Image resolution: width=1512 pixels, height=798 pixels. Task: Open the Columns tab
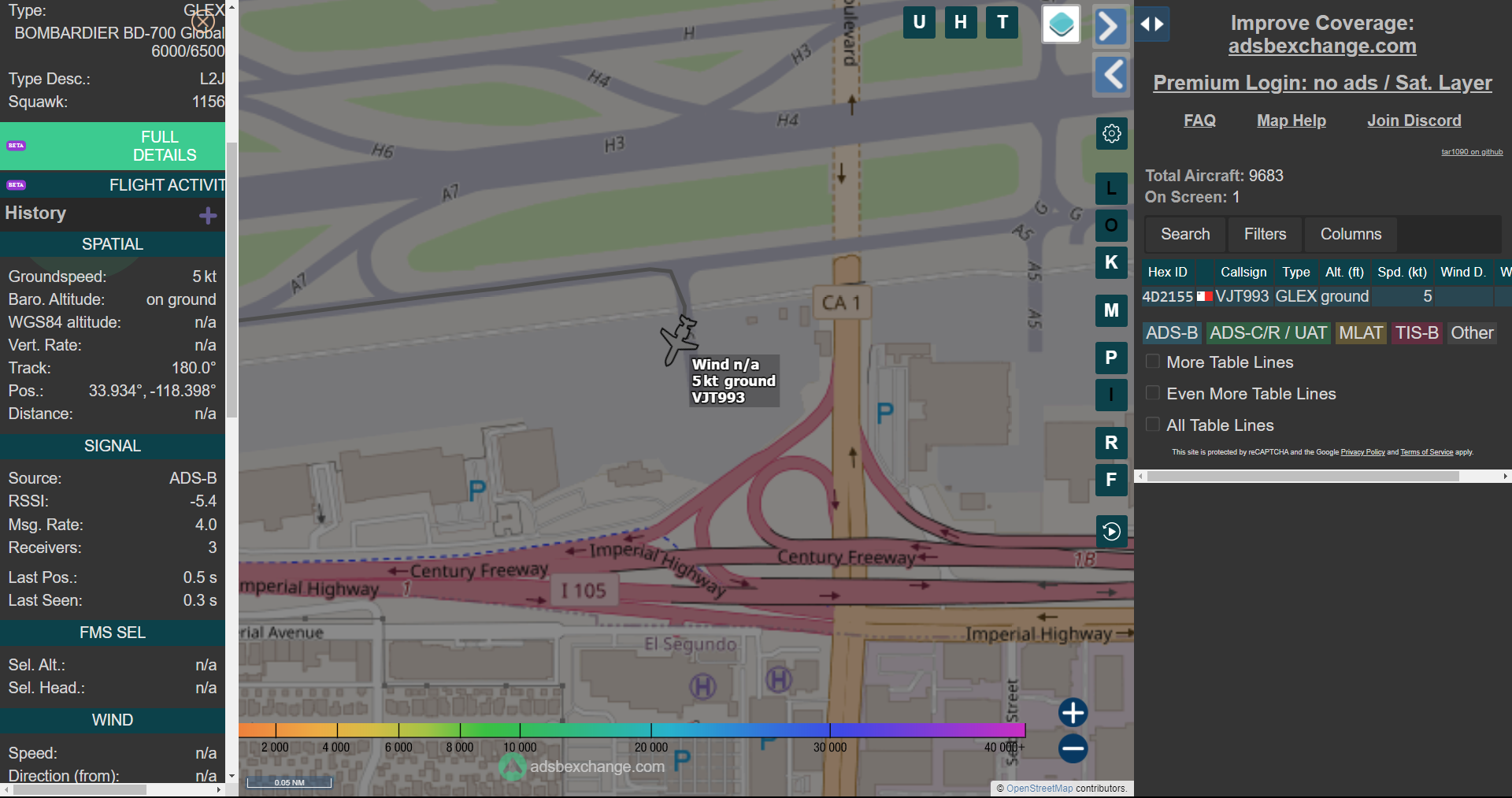point(1351,234)
